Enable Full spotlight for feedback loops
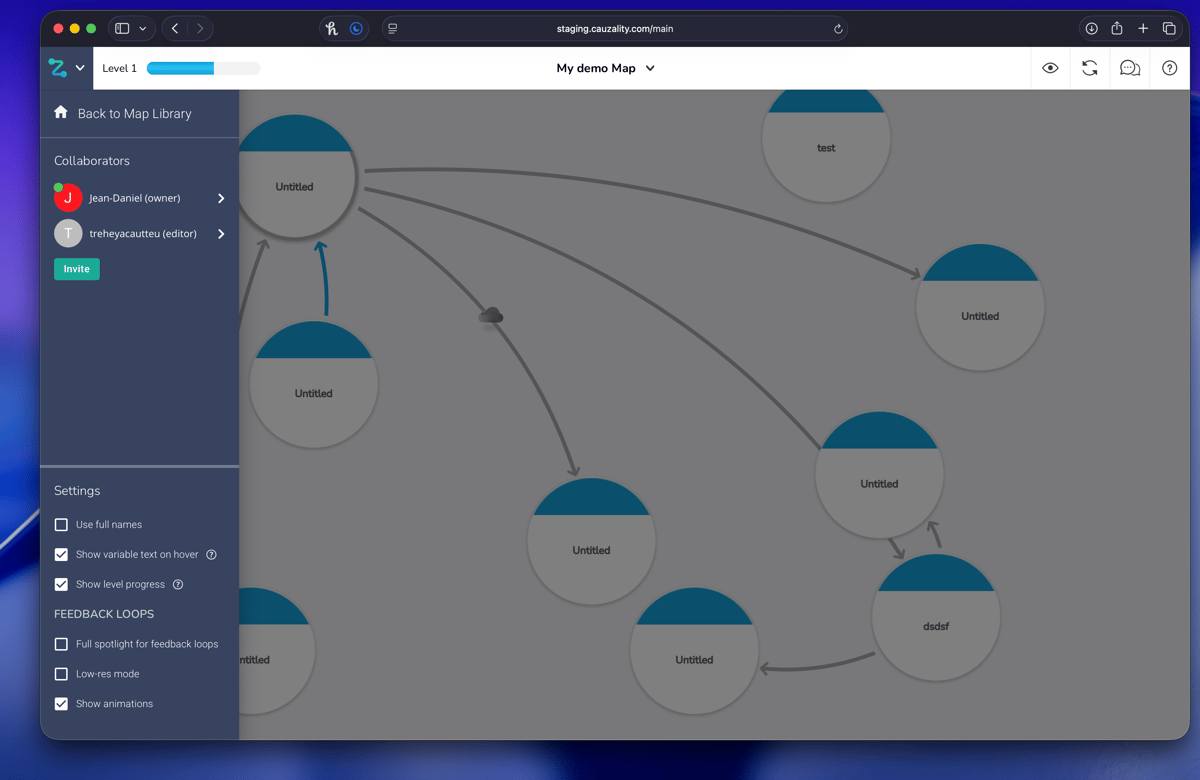This screenshot has height=780, width=1200. (x=61, y=644)
